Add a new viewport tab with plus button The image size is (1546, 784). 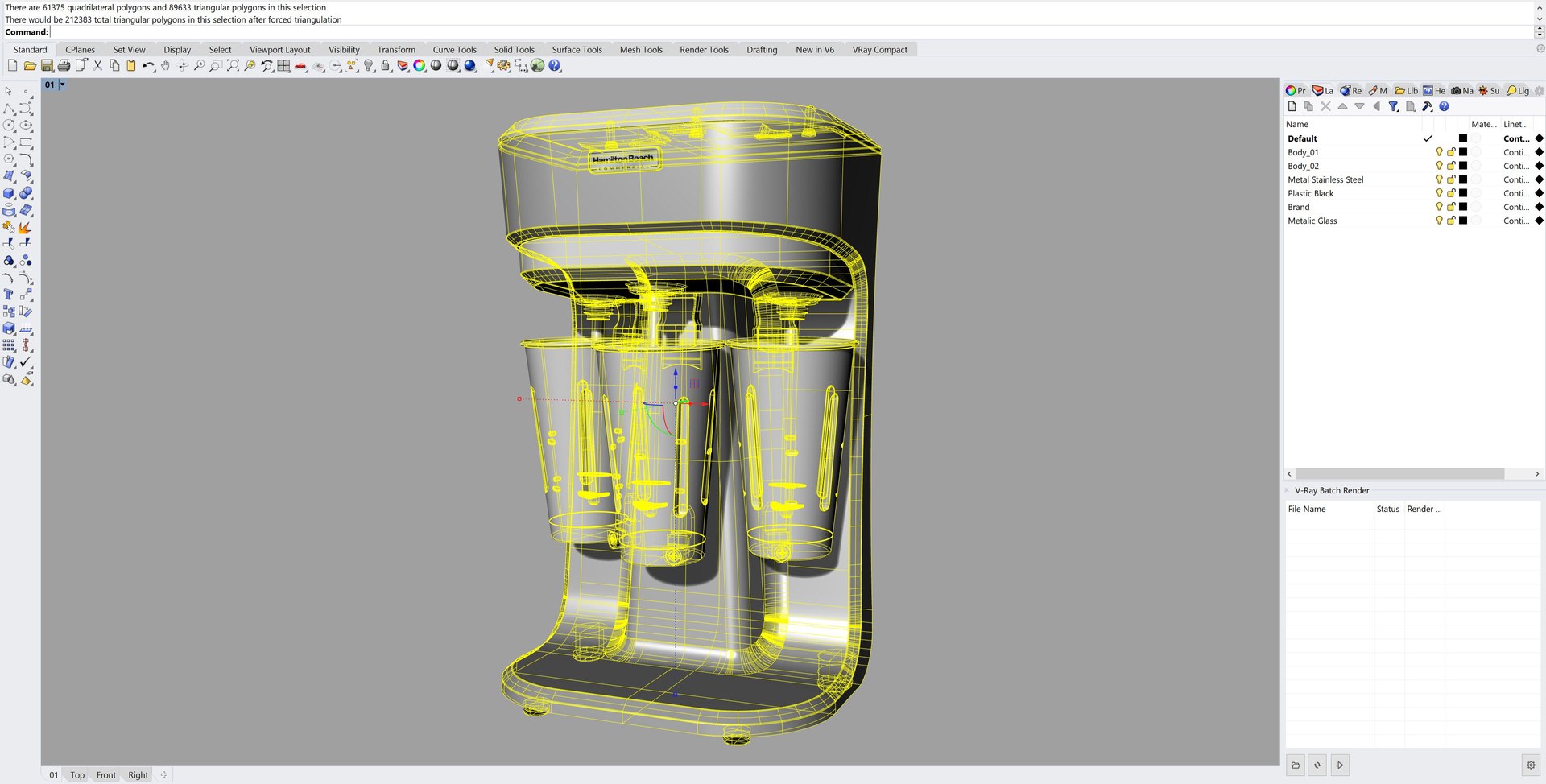(164, 775)
